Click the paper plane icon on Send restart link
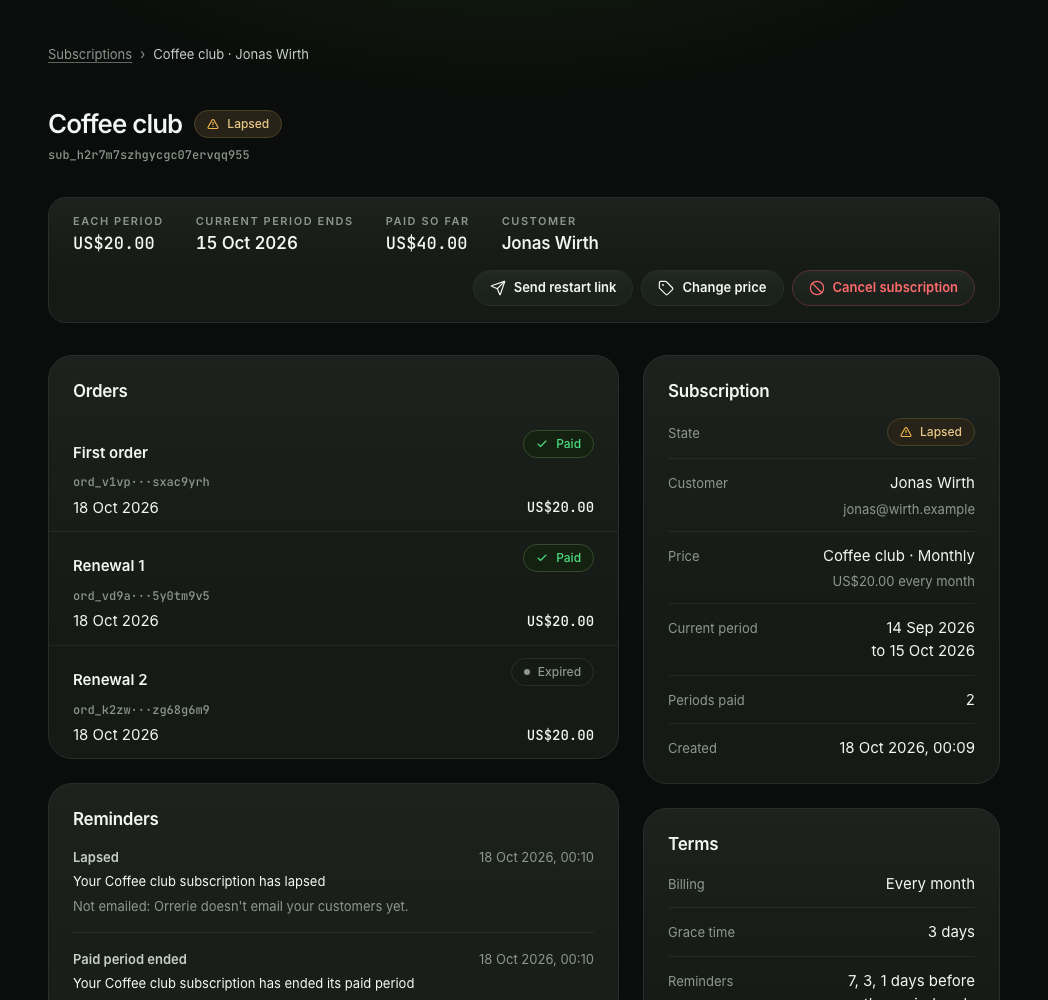 [498, 288]
